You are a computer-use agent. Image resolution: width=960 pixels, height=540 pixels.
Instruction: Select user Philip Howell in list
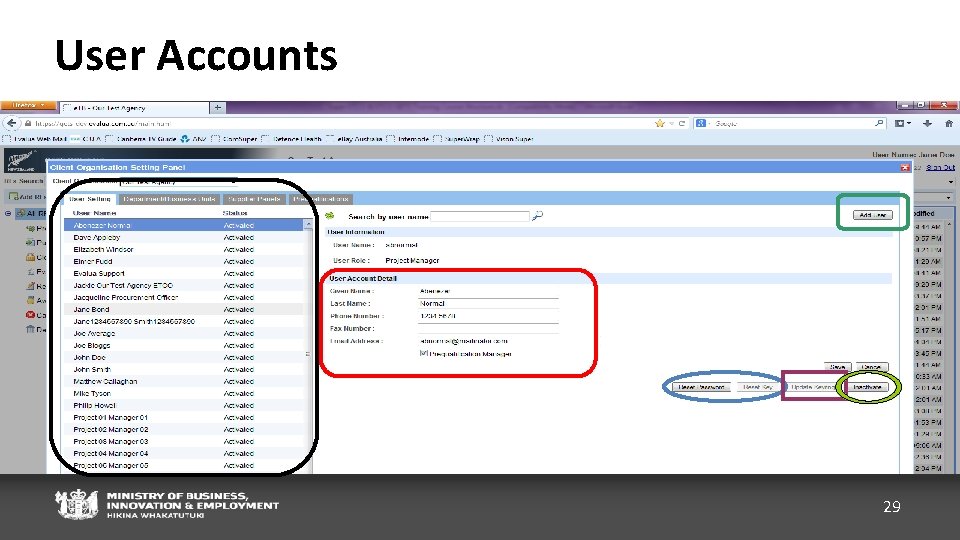coord(184,405)
